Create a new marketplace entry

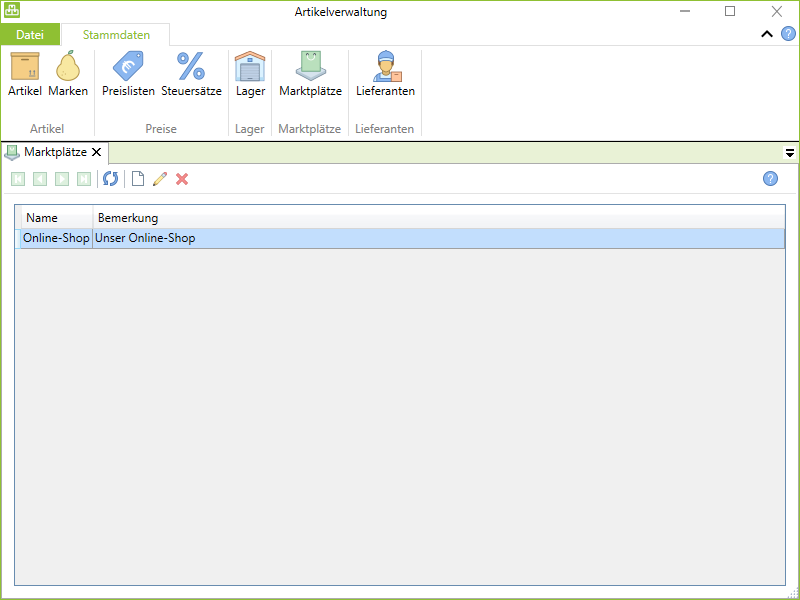coord(138,179)
